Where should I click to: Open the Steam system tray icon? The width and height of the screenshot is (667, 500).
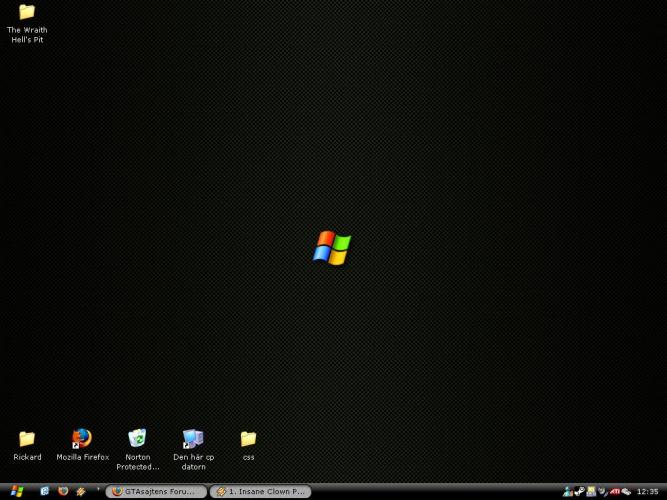[x=580, y=491]
